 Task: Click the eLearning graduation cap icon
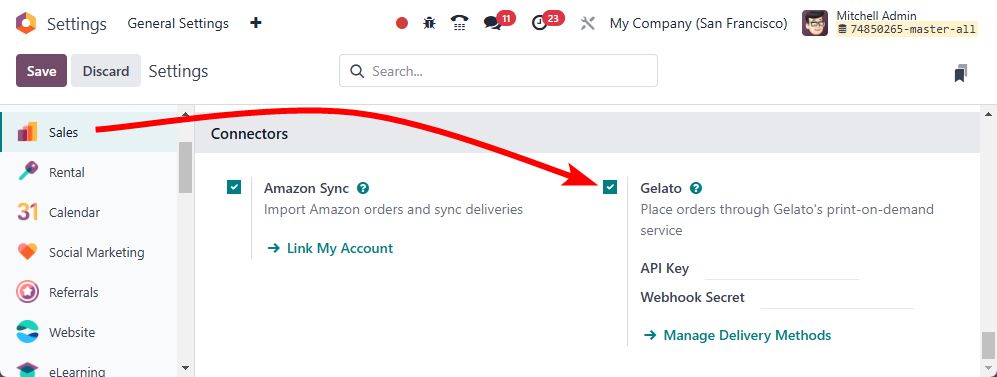[27, 370]
